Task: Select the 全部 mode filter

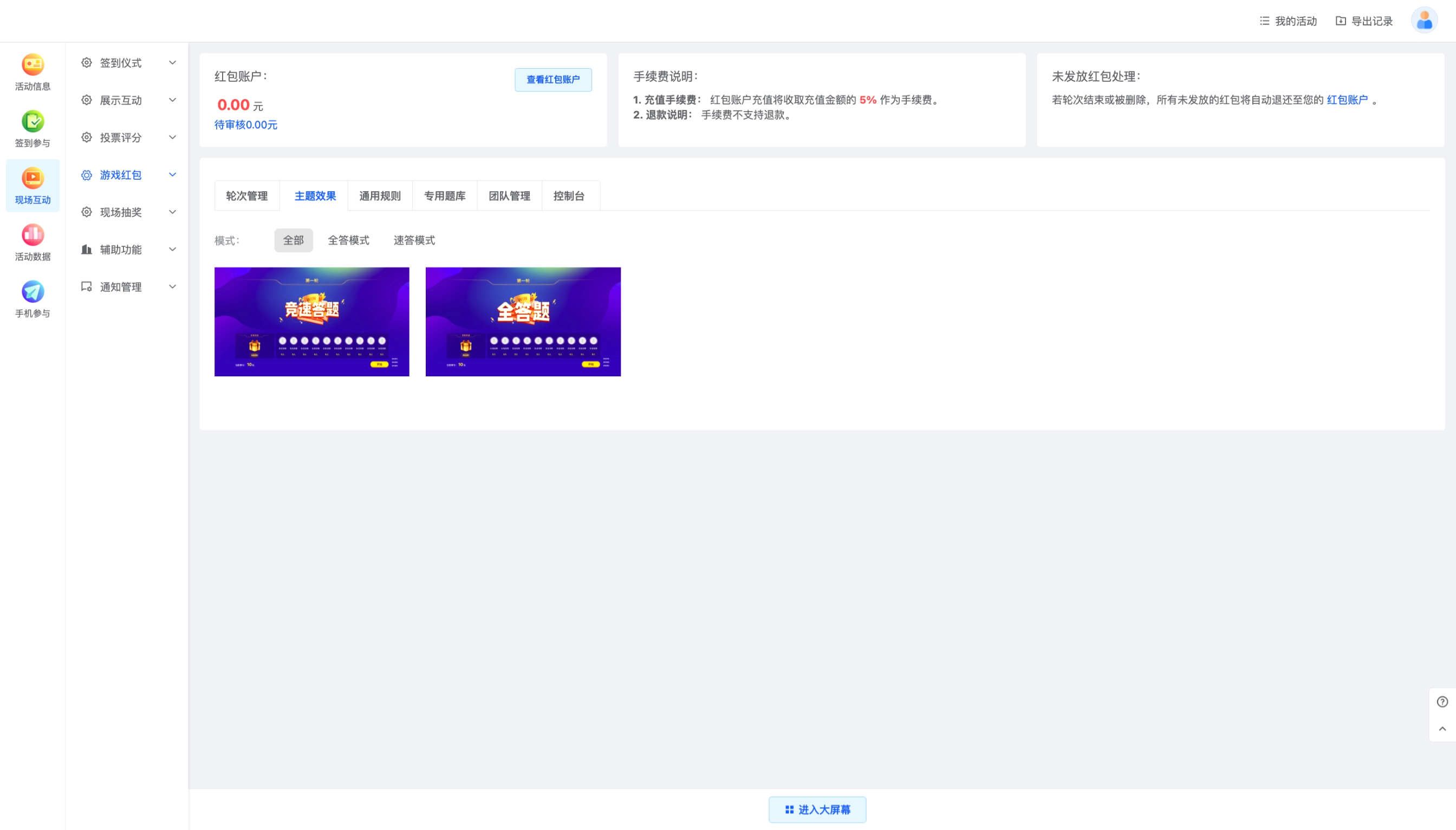Action: pyautogui.click(x=293, y=240)
